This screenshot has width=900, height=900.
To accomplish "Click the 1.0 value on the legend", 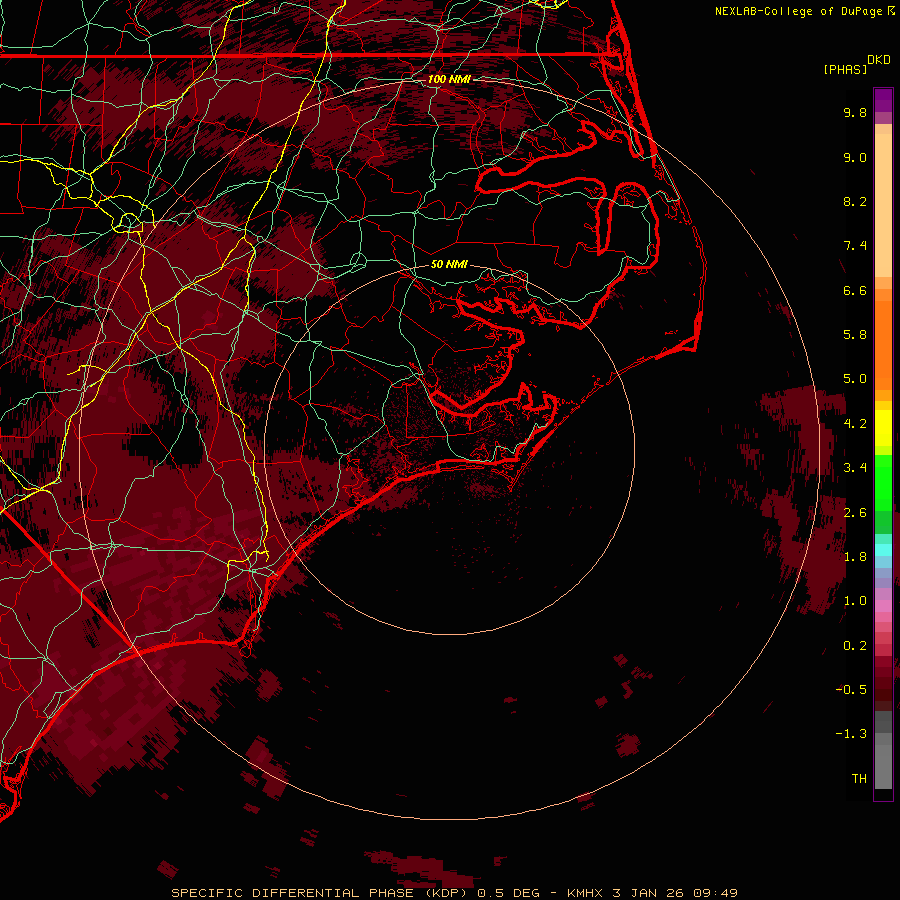I will 855,601.
